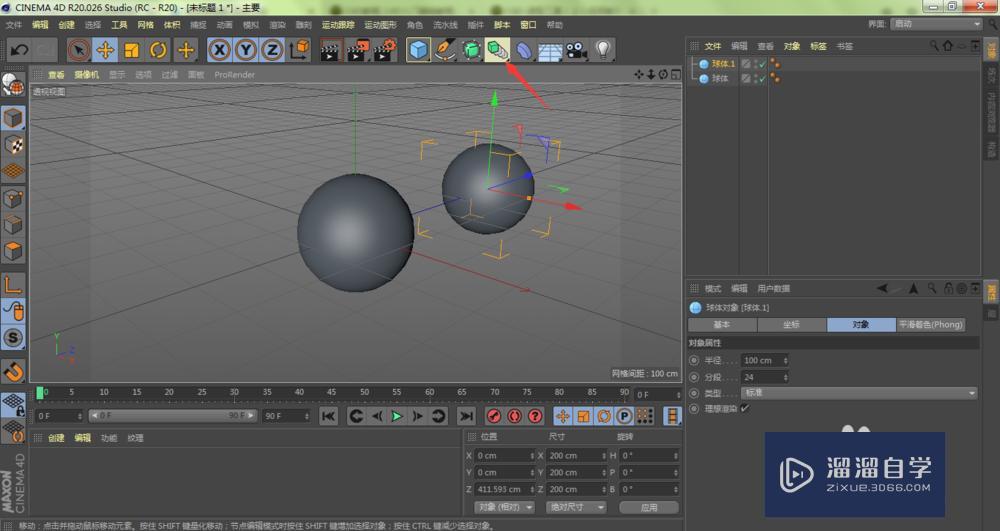This screenshot has width=1000, height=531.
Task: Play animation forward with green arrow
Action: coord(397,416)
